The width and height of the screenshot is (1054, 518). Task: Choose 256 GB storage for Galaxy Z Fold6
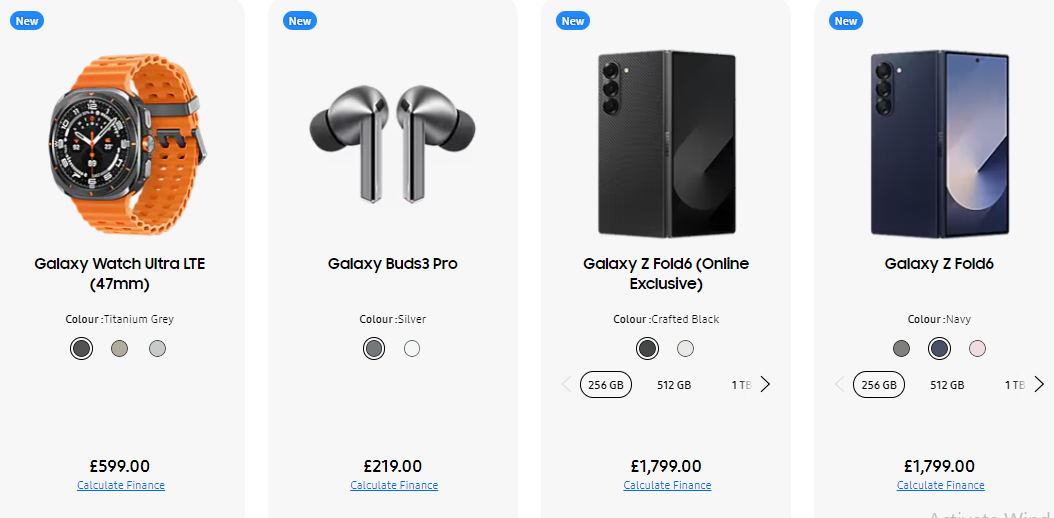879,385
